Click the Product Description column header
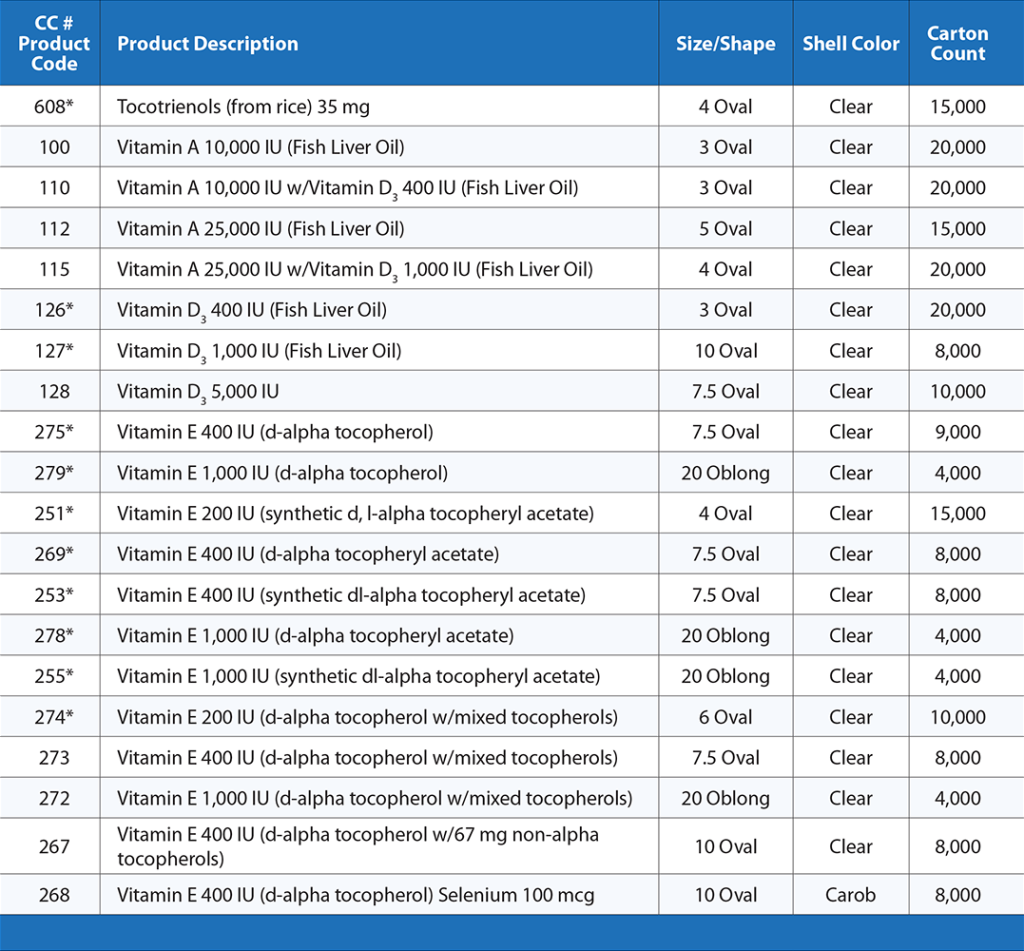This screenshot has width=1024, height=951. tap(207, 44)
